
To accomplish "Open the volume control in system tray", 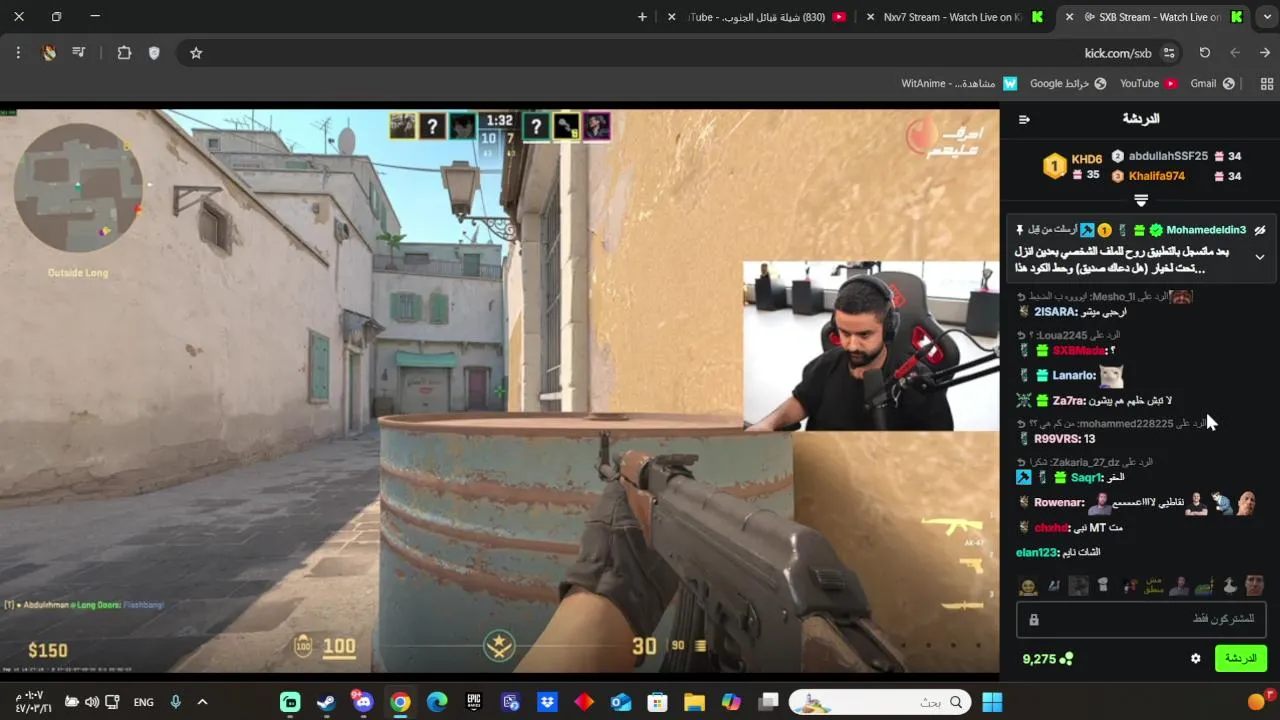I will pos(91,702).
